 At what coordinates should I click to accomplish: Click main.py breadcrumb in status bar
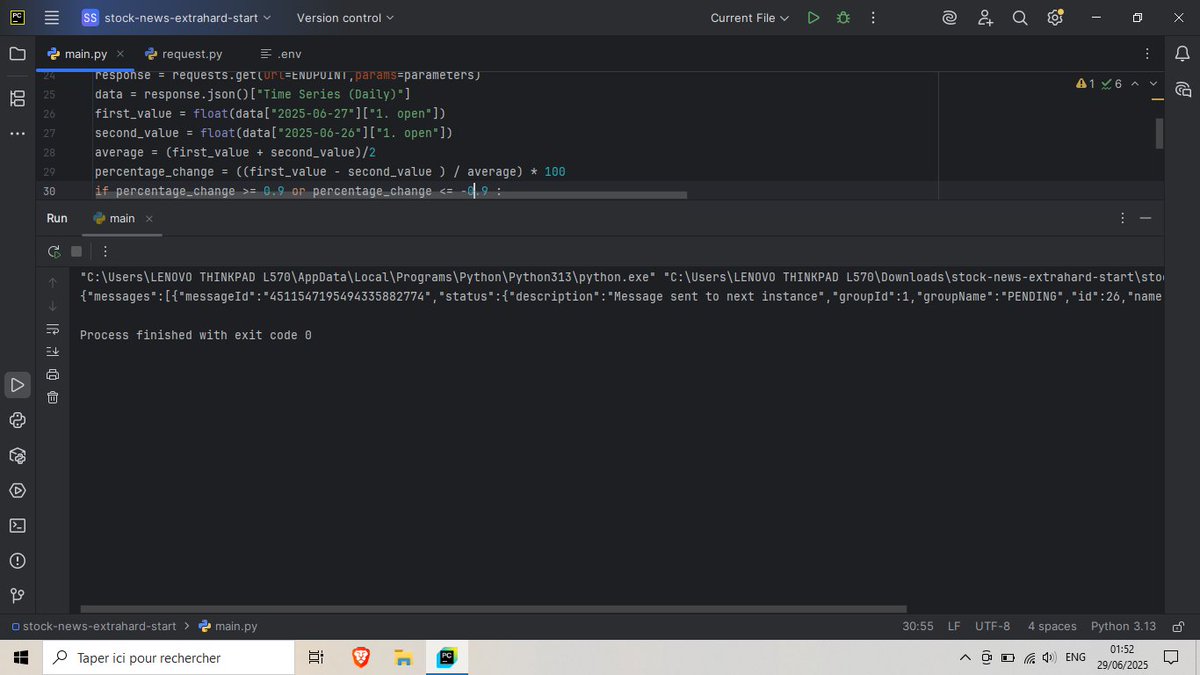pyautogui.click(x=228, y=626)
